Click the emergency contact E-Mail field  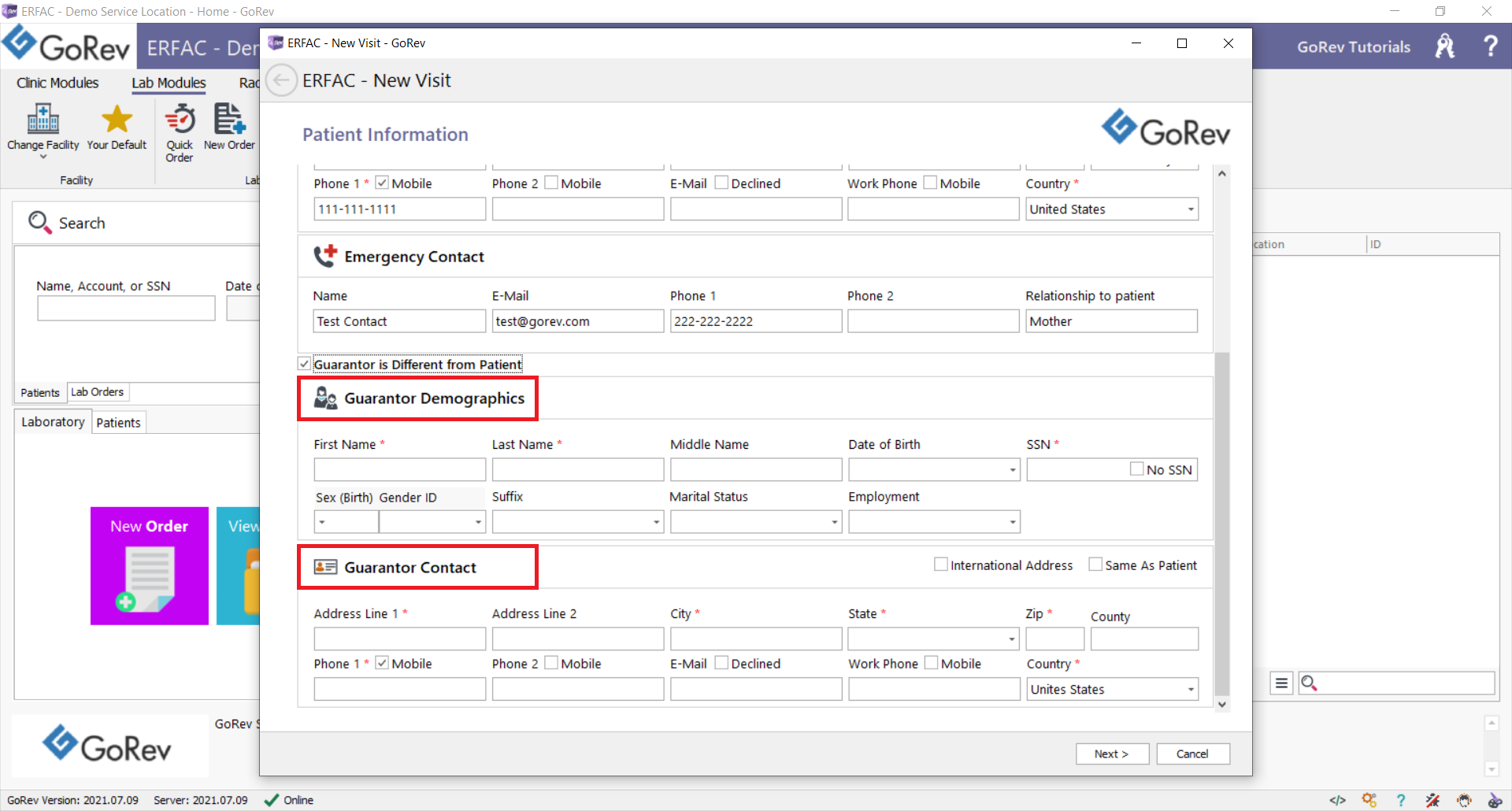pos(577,321)
